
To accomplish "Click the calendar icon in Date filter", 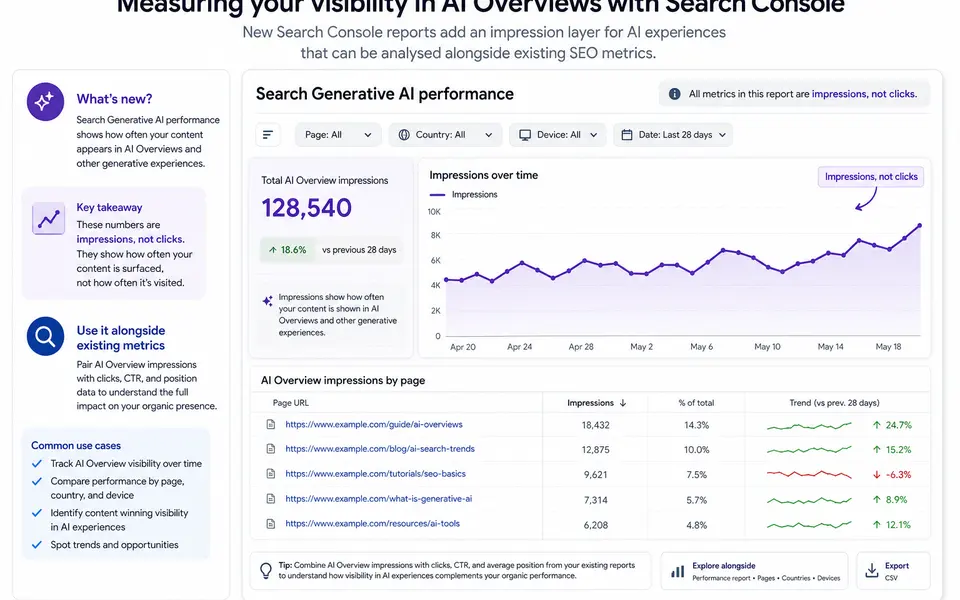I will click(627, 135).
